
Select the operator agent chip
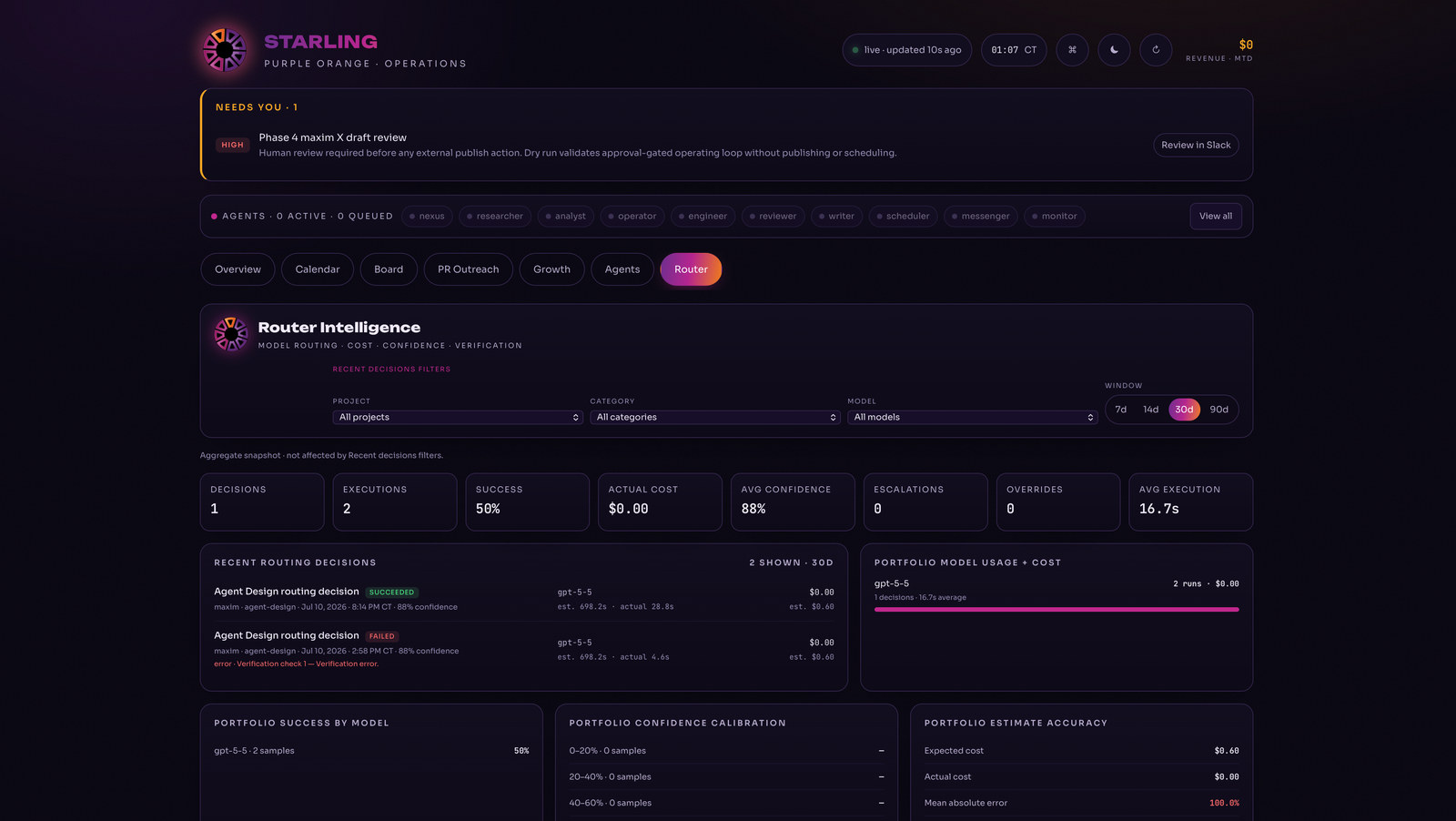pos(632,217)
